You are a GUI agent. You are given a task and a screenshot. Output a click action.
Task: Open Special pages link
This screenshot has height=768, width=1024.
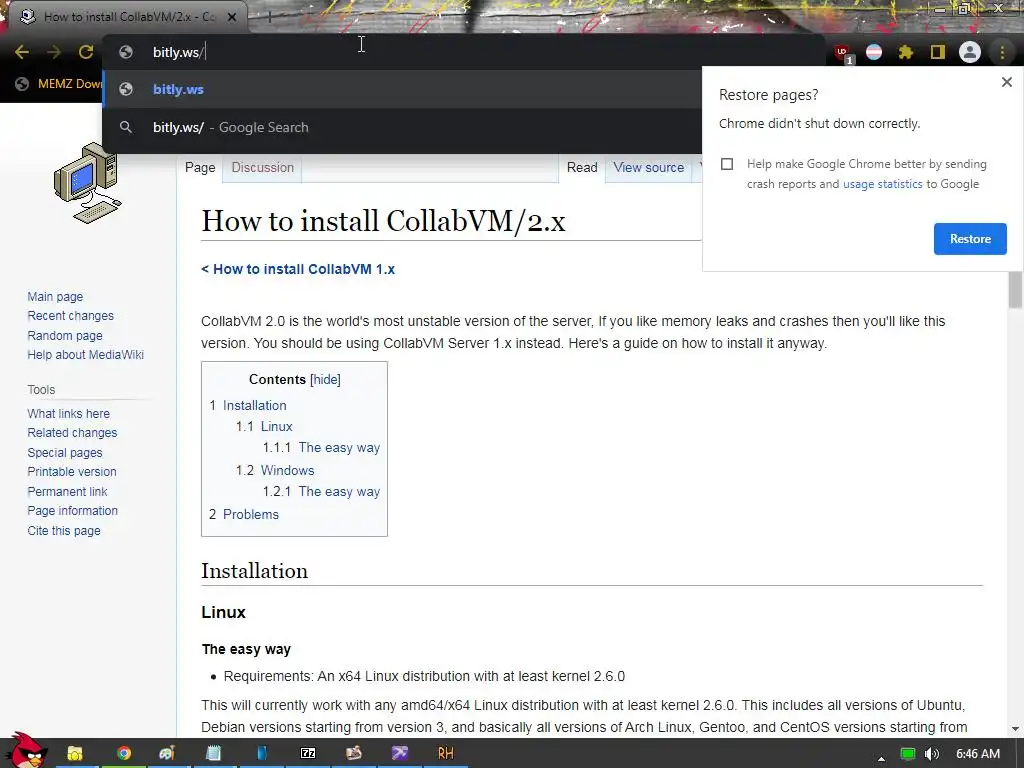[65, 453]
